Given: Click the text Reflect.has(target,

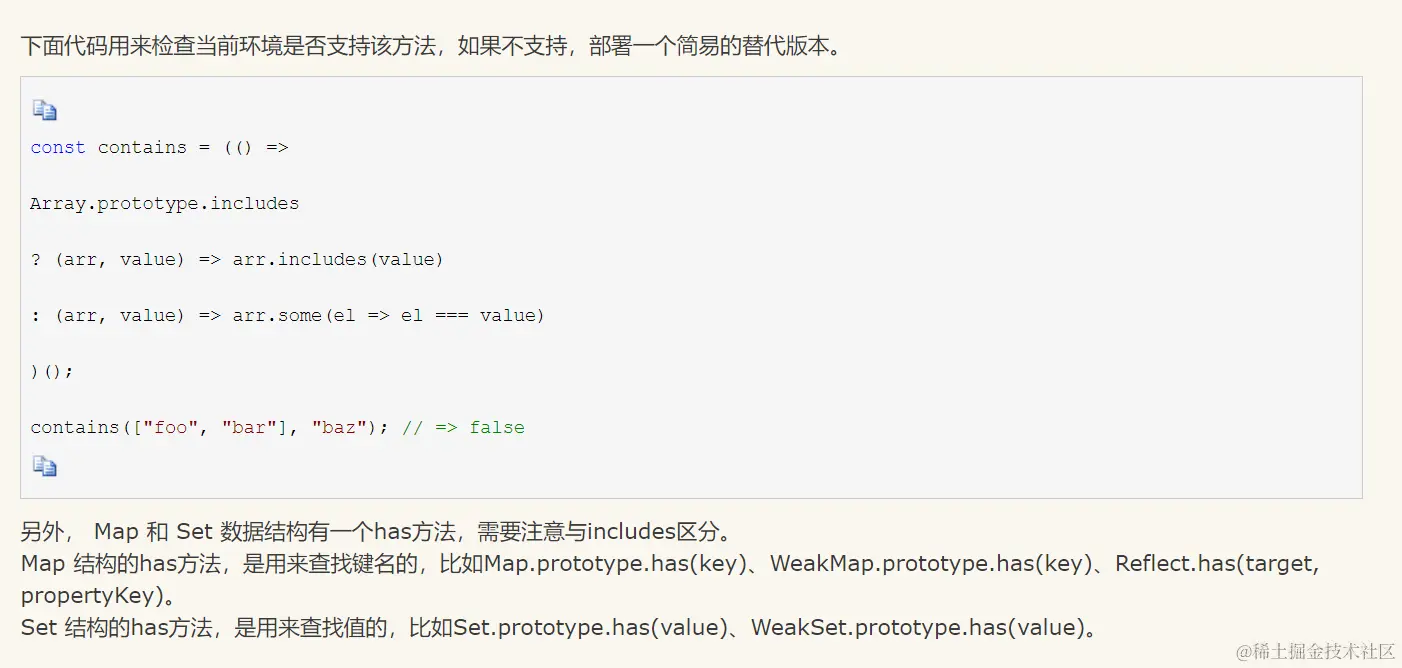Looking at the screenshot, I should pos(1217,564).
